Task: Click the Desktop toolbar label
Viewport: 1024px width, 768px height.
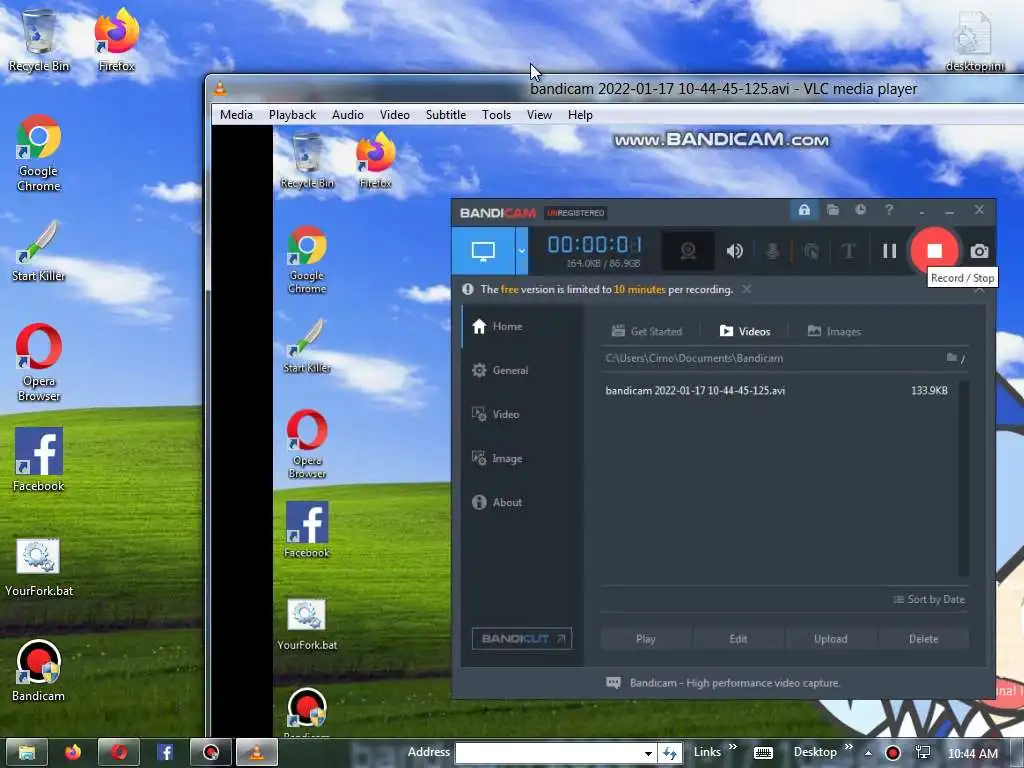Action: [x=814, y=752]
